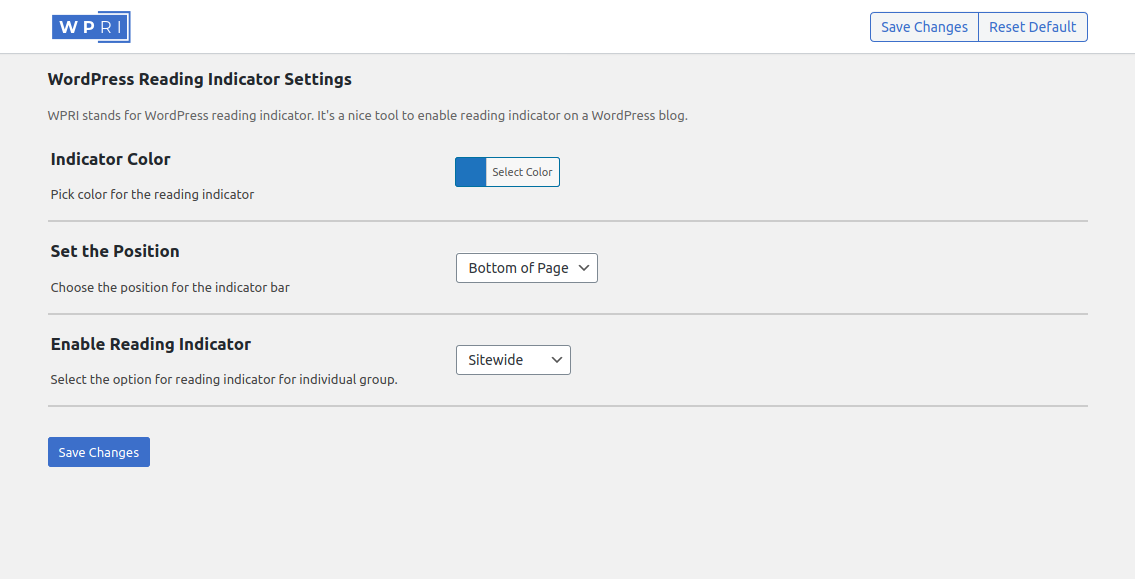The height and width of the screenshot is (579, 1135).
Task: Click the Reset Default button
Action: coord(1033,27)
